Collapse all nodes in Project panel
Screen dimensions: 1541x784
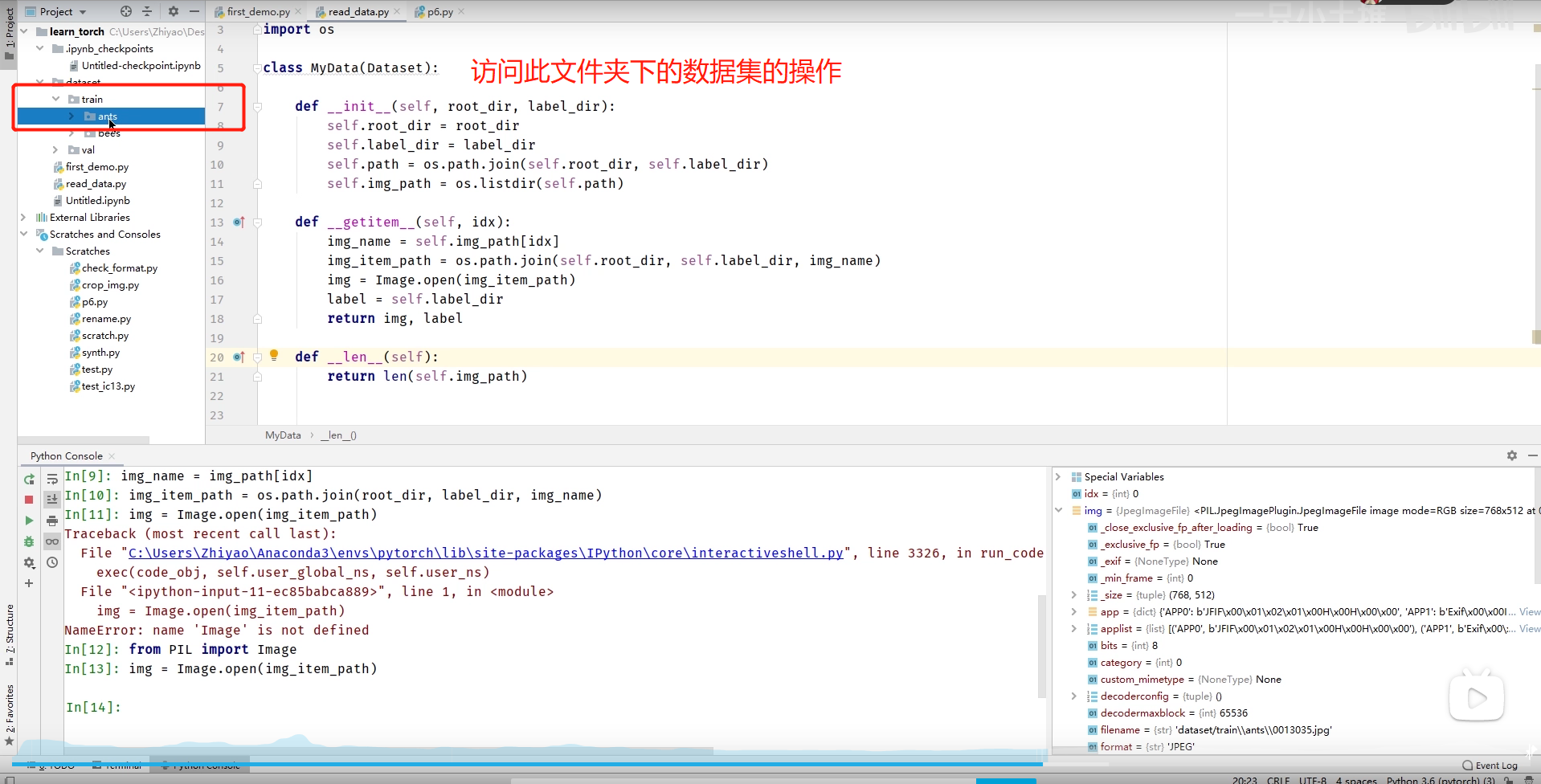147,11
